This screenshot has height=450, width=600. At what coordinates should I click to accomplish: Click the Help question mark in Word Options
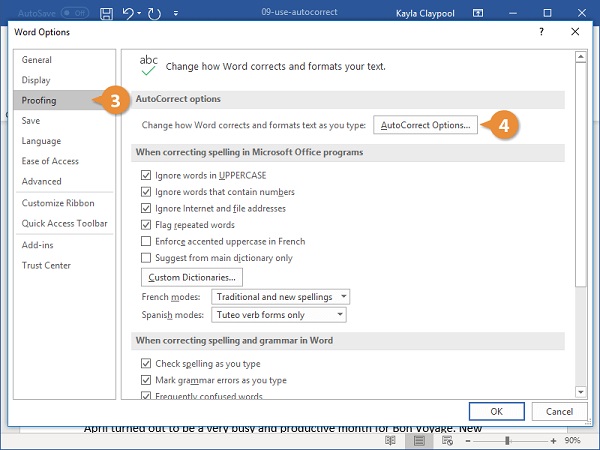[541, 31]
